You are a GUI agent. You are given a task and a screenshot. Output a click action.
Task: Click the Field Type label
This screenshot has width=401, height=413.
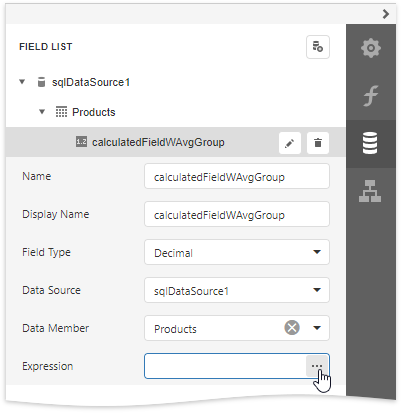tap(46, 252)
